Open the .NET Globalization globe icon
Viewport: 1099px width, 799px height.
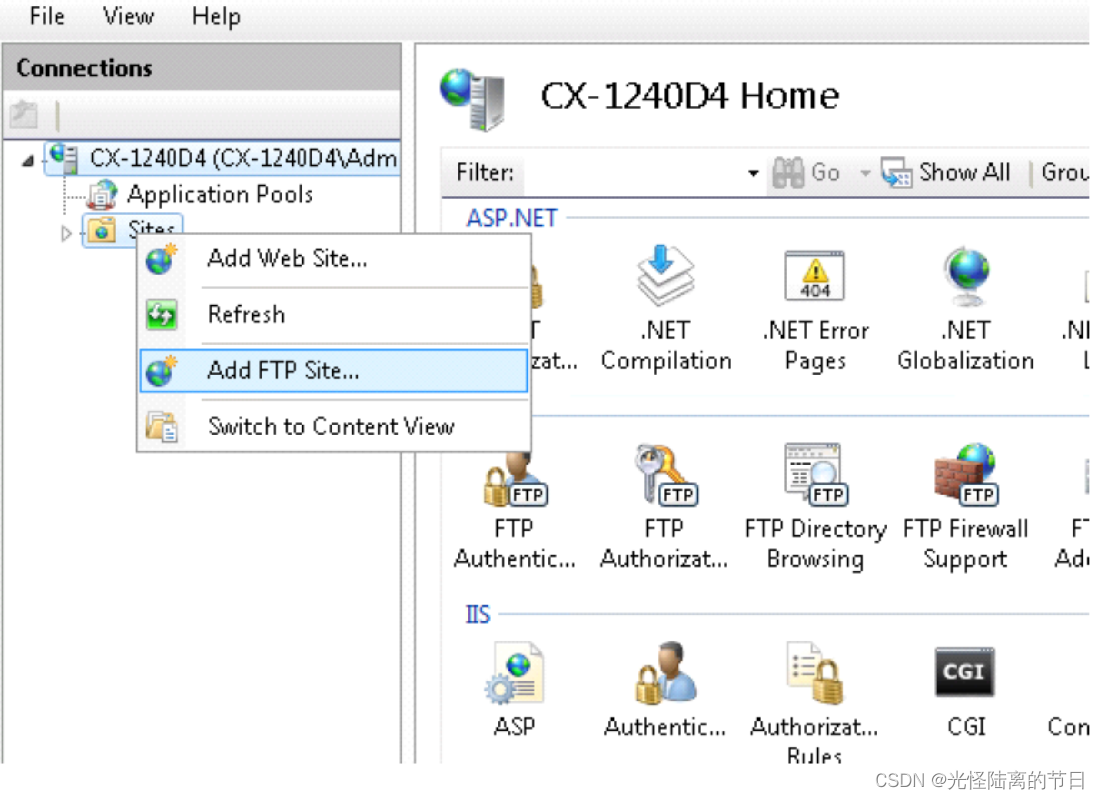tap(966, 276)
